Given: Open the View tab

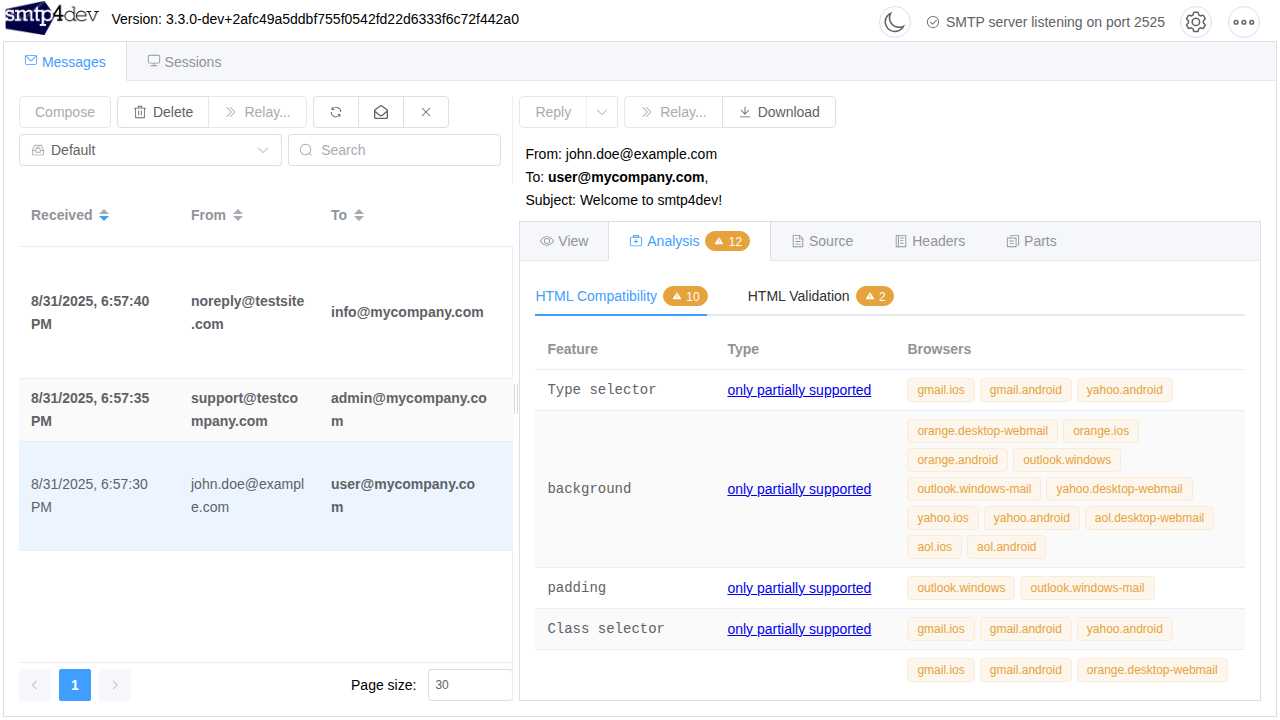Looking at the screenshot, I should pos(564,241).
